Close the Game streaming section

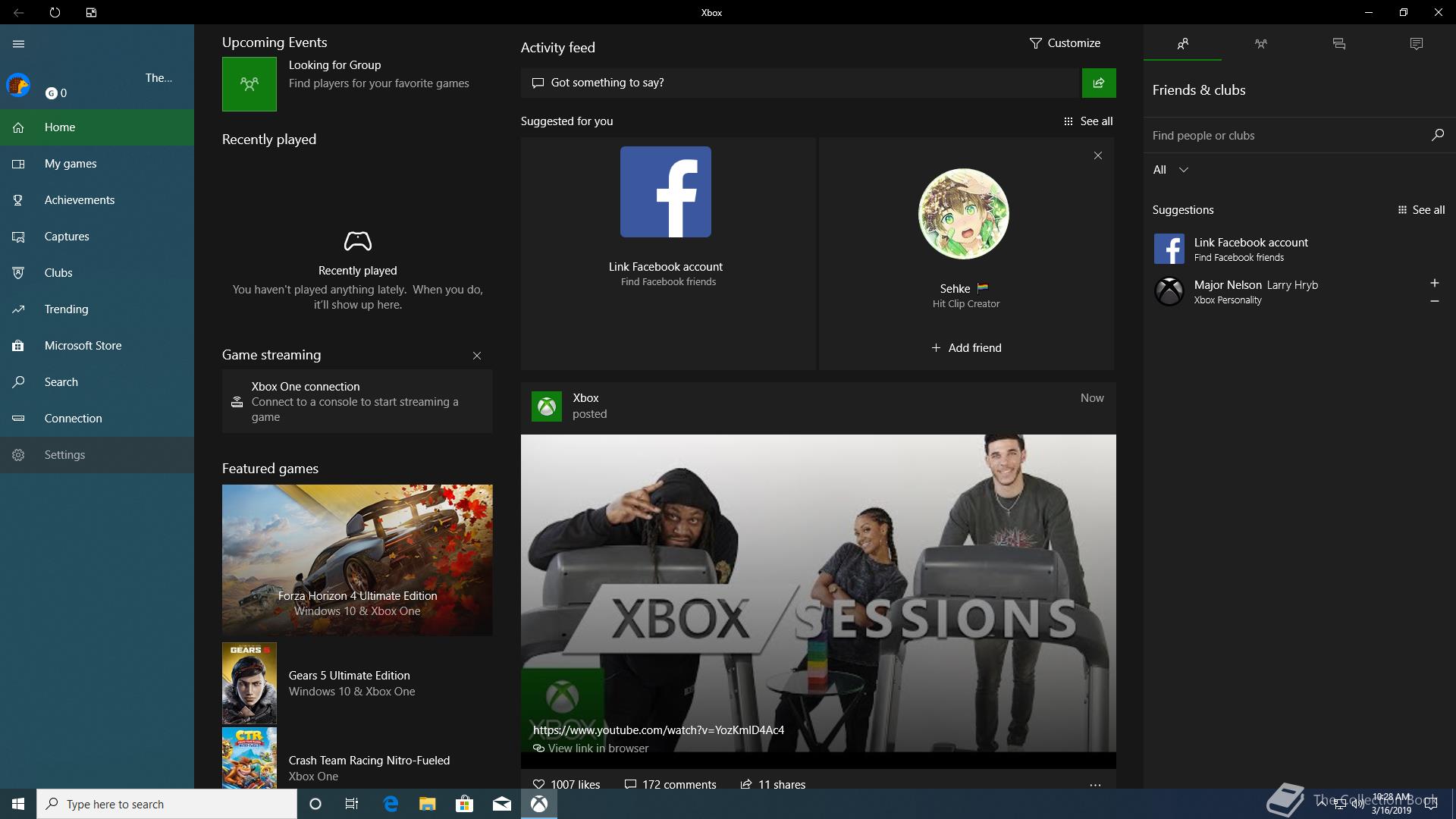coord(477,356)
